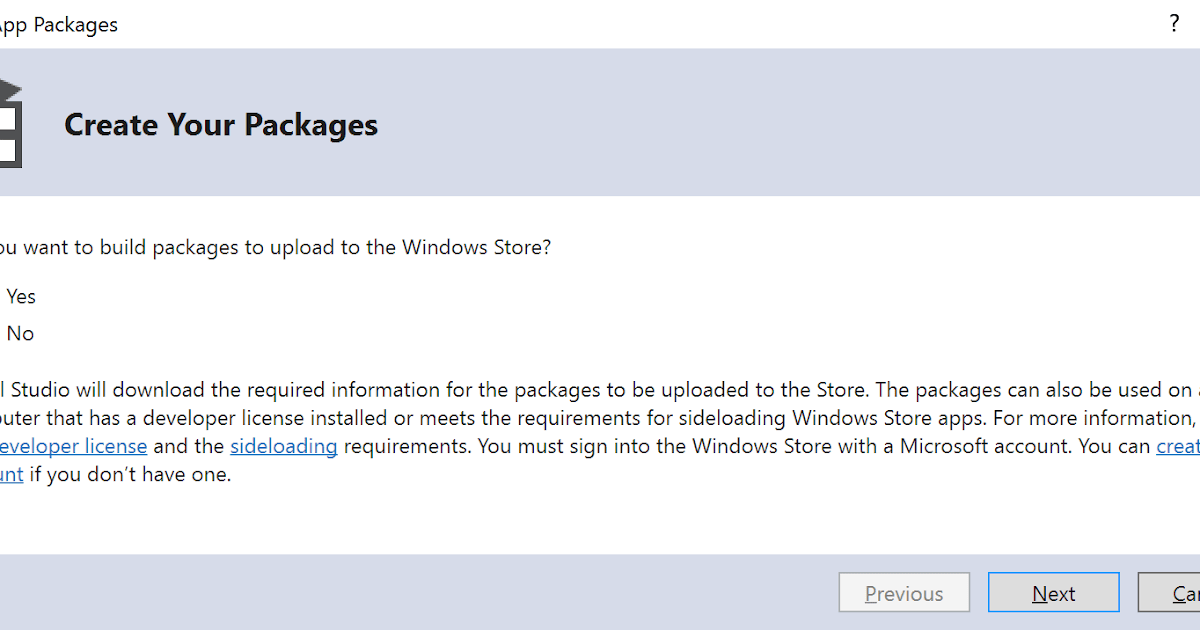Open the sideloading requirements link
The width and height of the screenshot is (1200, 630).
click(283, 446)
